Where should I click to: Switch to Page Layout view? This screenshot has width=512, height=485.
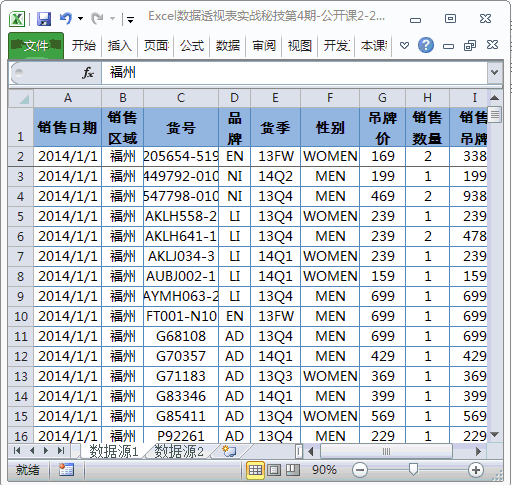(274, 470)
